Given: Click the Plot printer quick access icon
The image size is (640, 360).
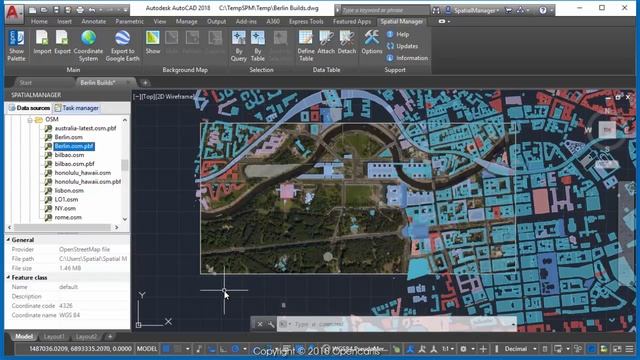Looking at the screenshot, I should click(80, 10).
